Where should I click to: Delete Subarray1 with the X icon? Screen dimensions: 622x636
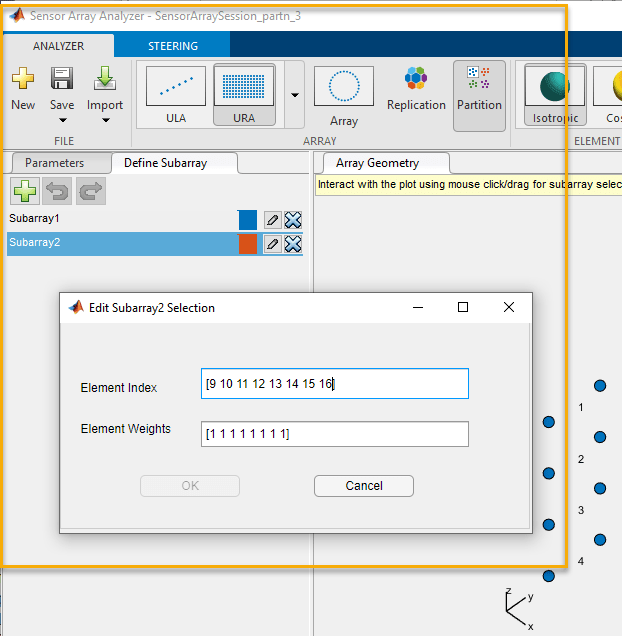click(293, 220)
